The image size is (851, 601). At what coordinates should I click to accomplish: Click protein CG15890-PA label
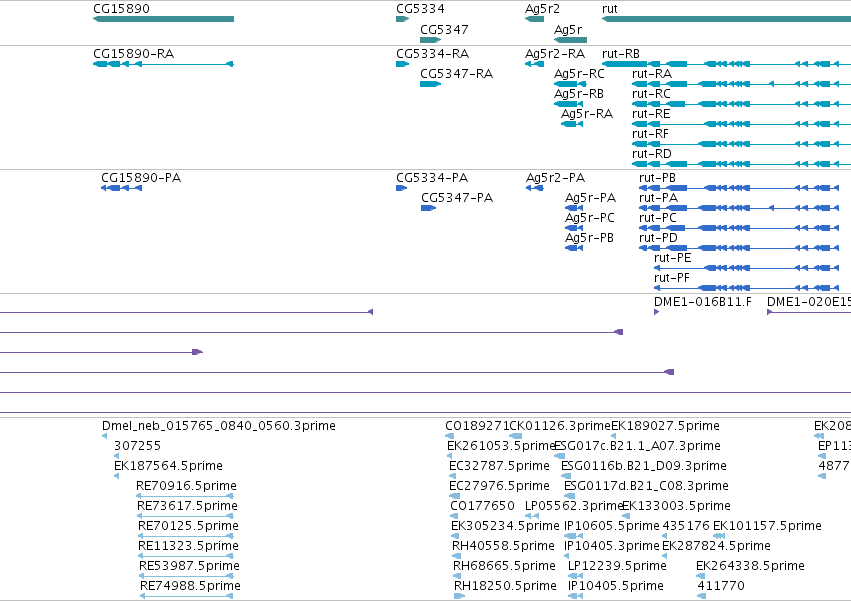pos(141,178)
